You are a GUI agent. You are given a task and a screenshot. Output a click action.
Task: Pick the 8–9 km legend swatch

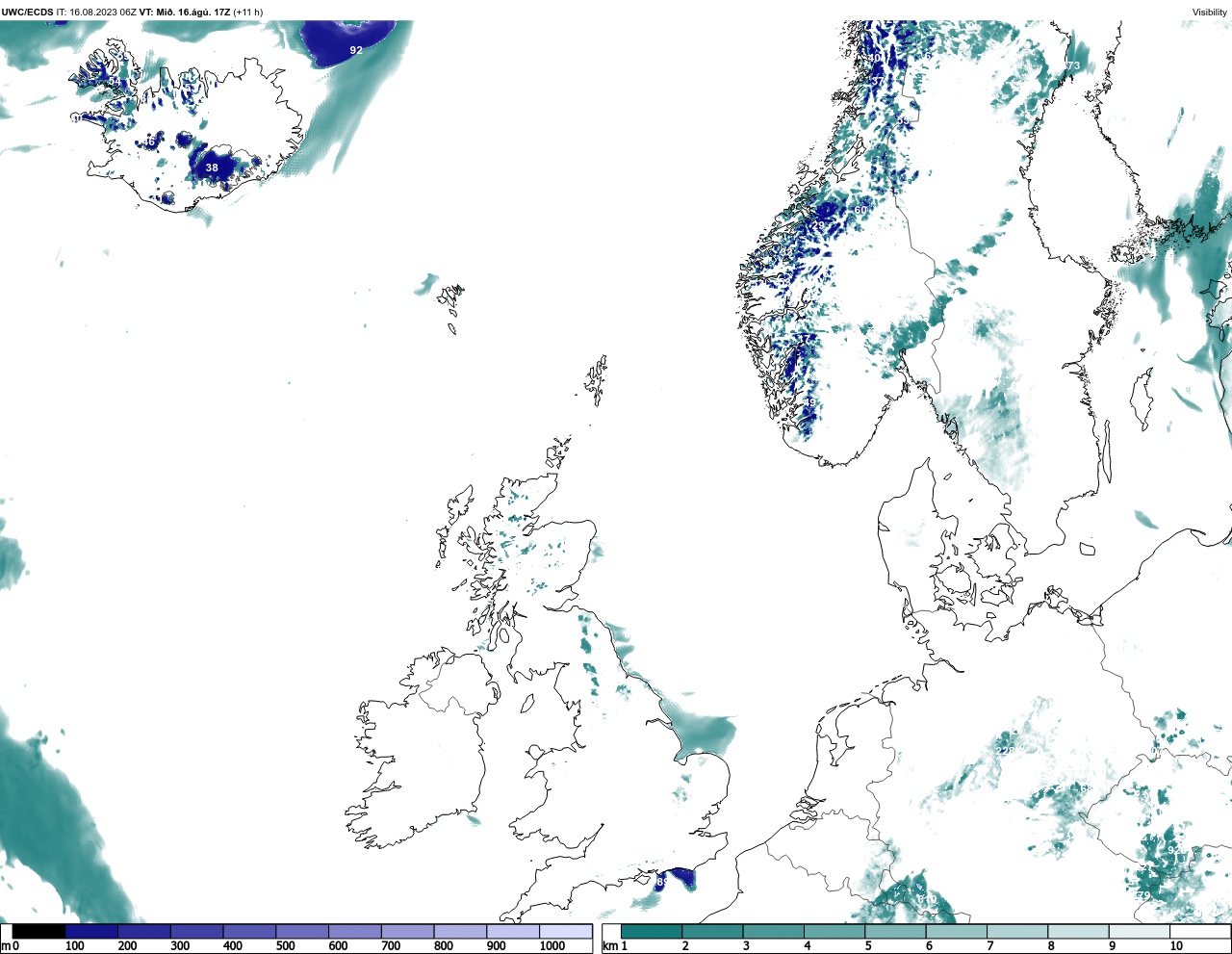click(1078, 932)
